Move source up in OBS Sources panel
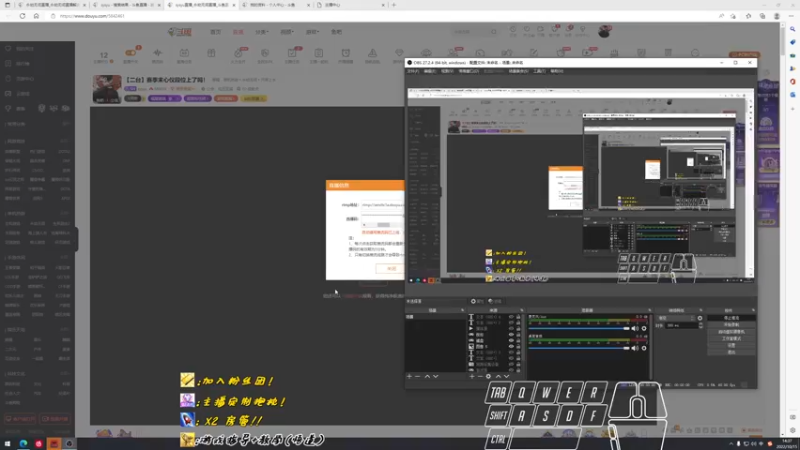Image resolution: width=800 pixels, height=450 pixels. point(498,377)
